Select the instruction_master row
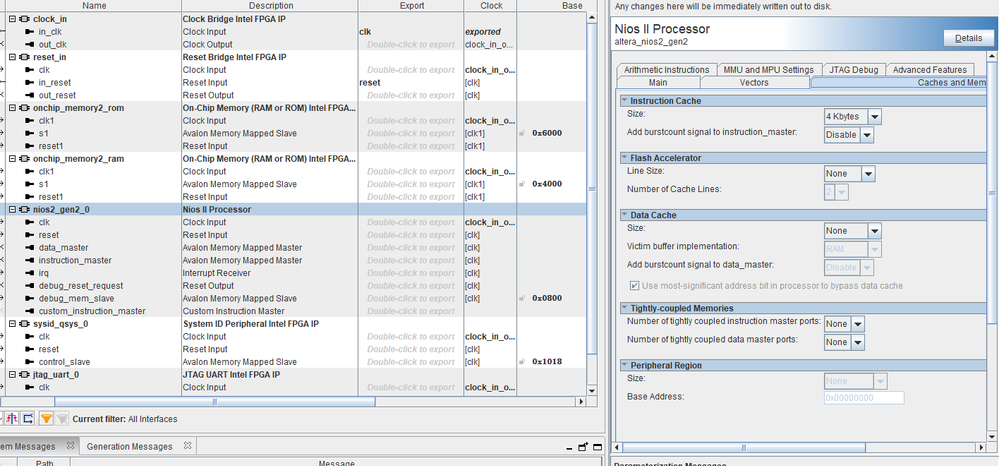Image resolution: width=999 pixels, height=466 pixels. [x=296, y=260]
